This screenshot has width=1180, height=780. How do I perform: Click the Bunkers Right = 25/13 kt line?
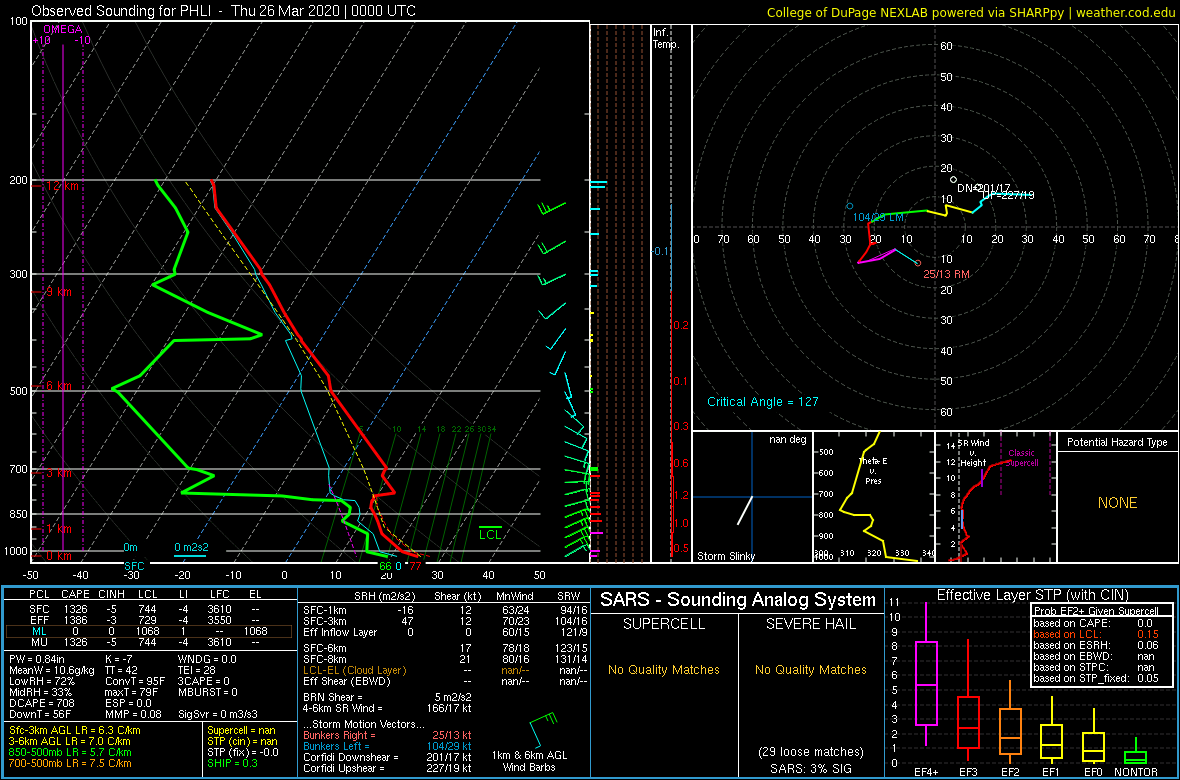387,734
